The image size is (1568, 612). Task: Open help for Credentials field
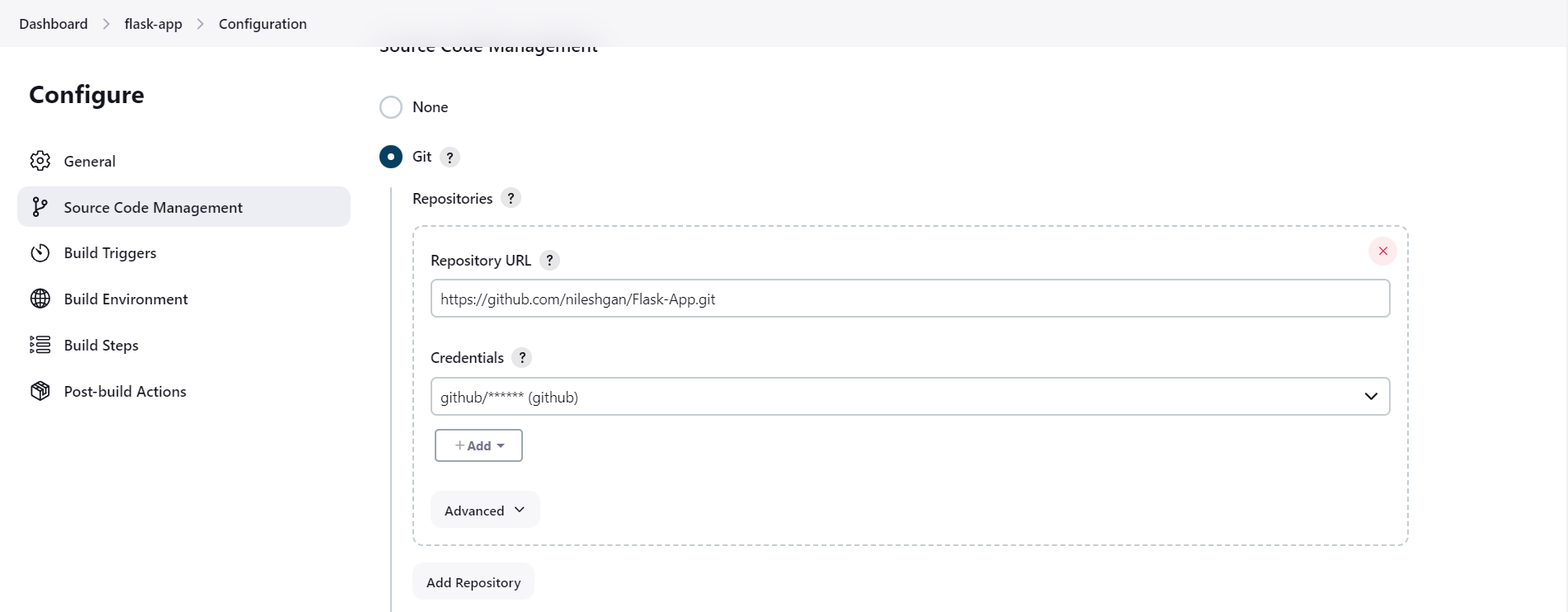(522, 358)
